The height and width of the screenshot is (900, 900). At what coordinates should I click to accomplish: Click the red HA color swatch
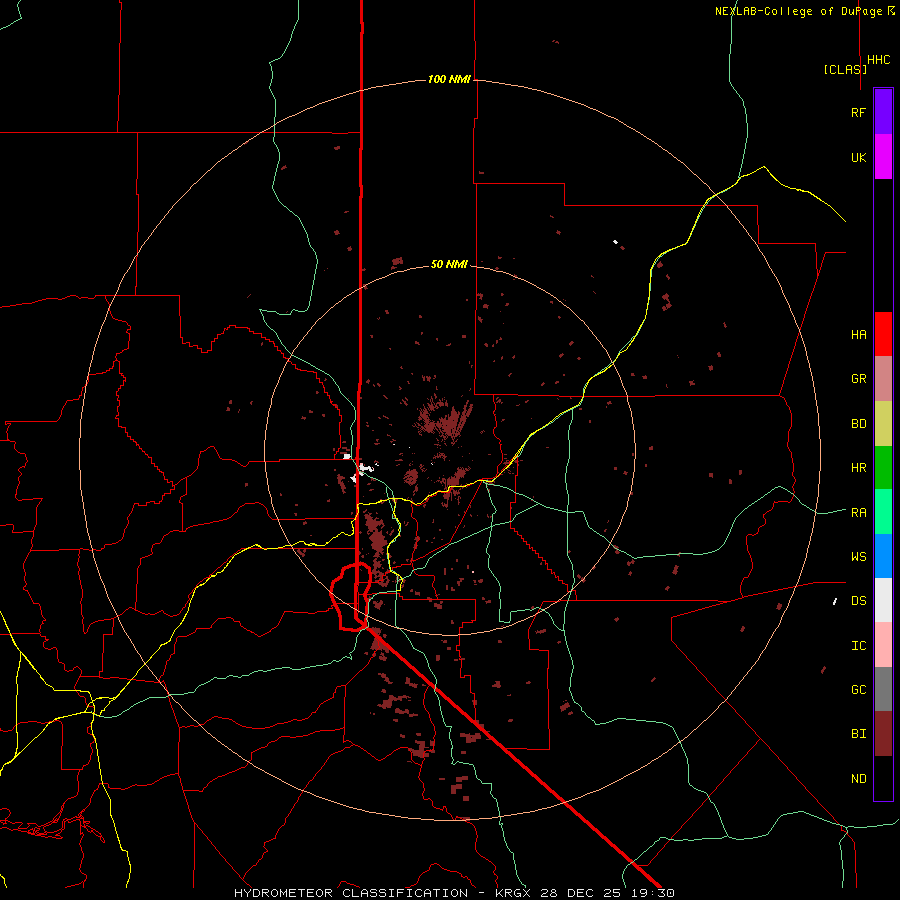point(883,334)
